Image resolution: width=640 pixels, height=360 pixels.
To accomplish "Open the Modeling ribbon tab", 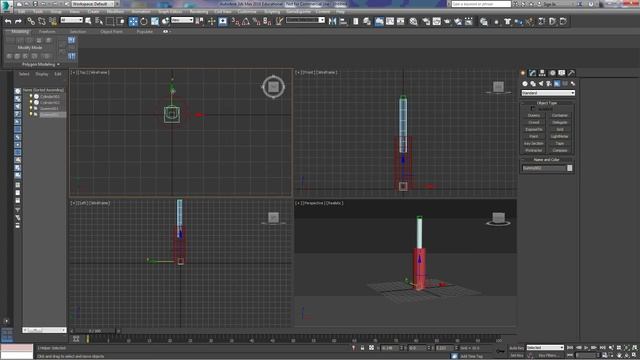I will (x=20, y=31).
